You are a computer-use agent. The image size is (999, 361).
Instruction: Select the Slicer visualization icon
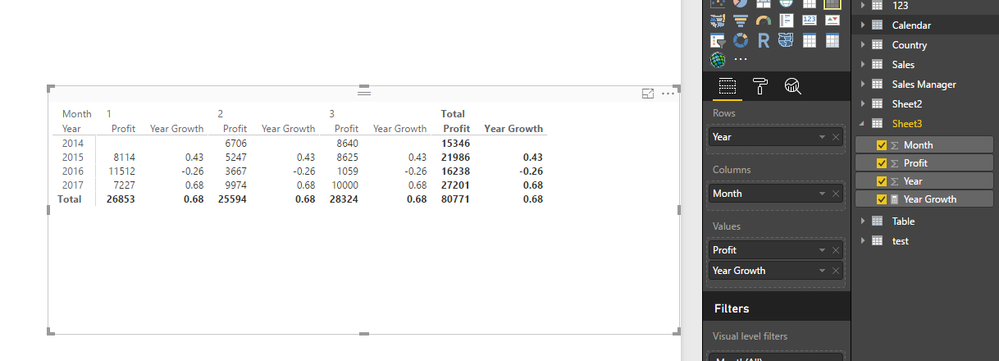click(x=718, y=41)
